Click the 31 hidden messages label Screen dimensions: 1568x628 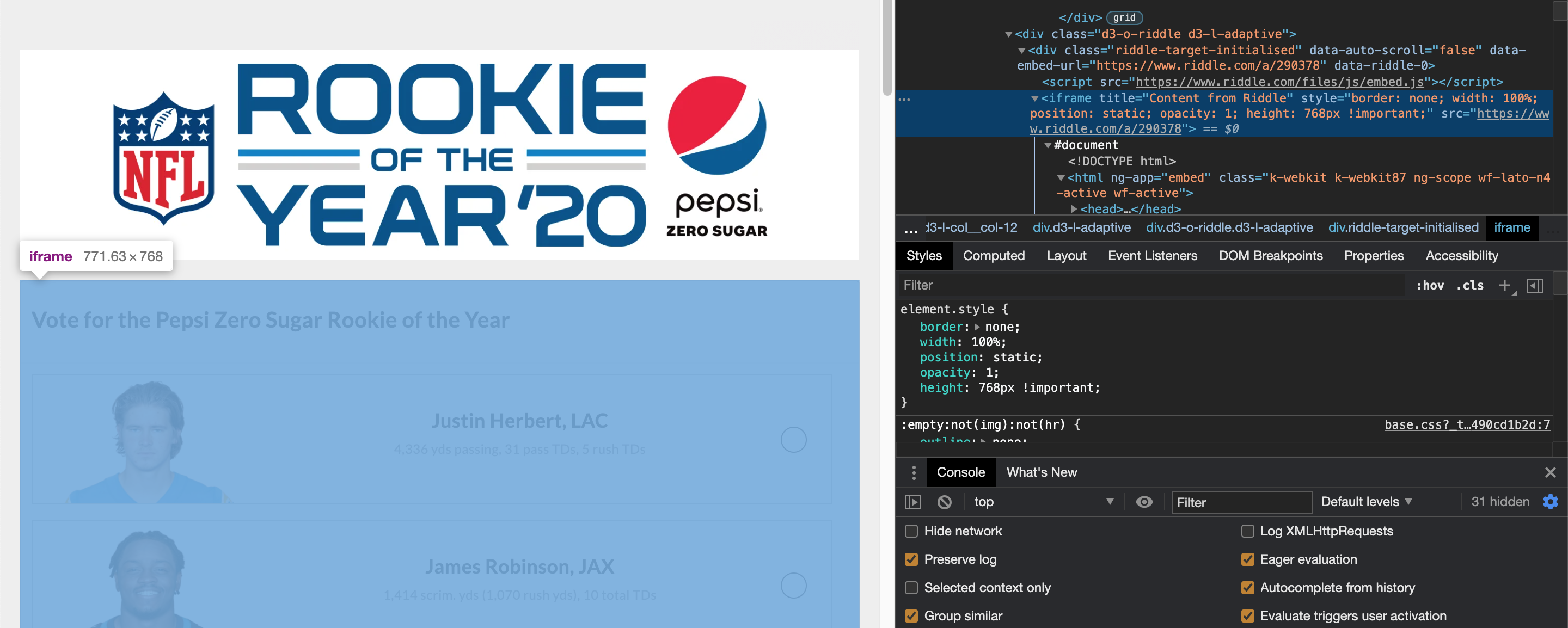pyautogui.click(x=1500, y=502)
